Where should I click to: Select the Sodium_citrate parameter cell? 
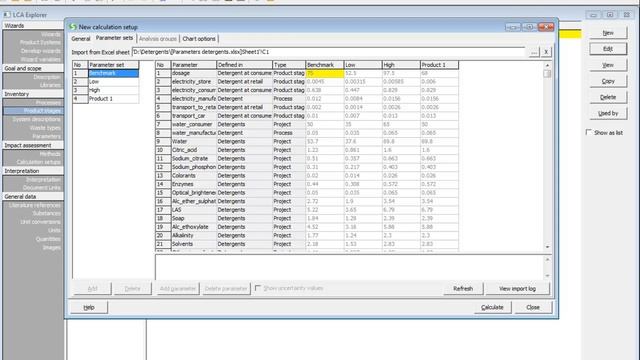tap(193, 158)
